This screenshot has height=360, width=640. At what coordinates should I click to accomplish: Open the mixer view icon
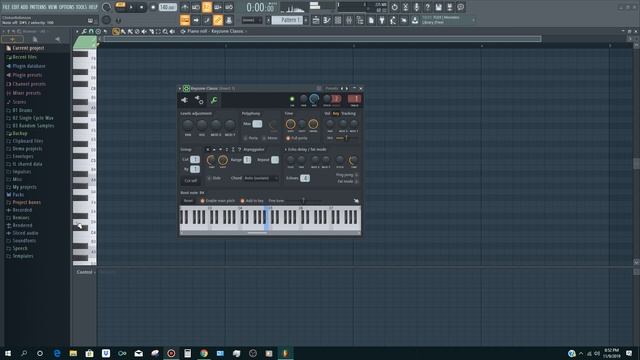click(x=349, y=20)
